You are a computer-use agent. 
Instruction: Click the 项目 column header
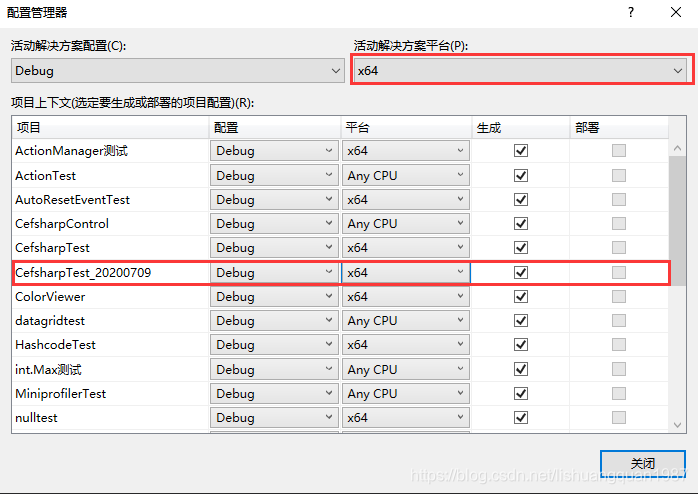point(110,128)
